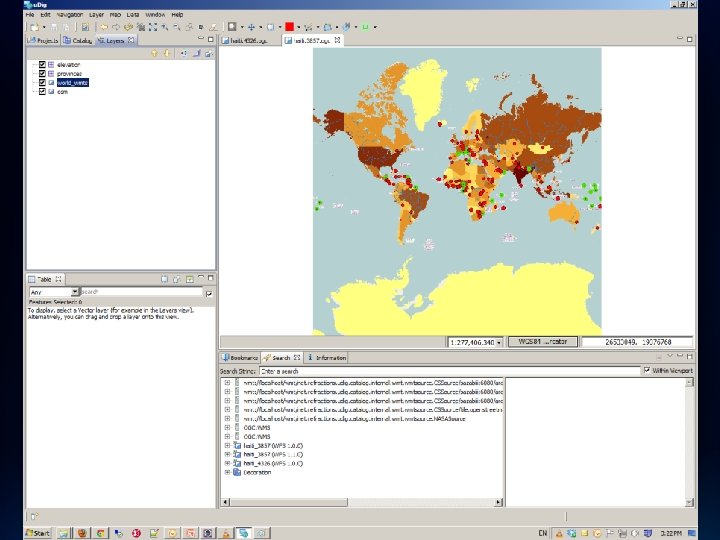
Task: Move layer down with arrow icon
Action: (x=166, y=53)
